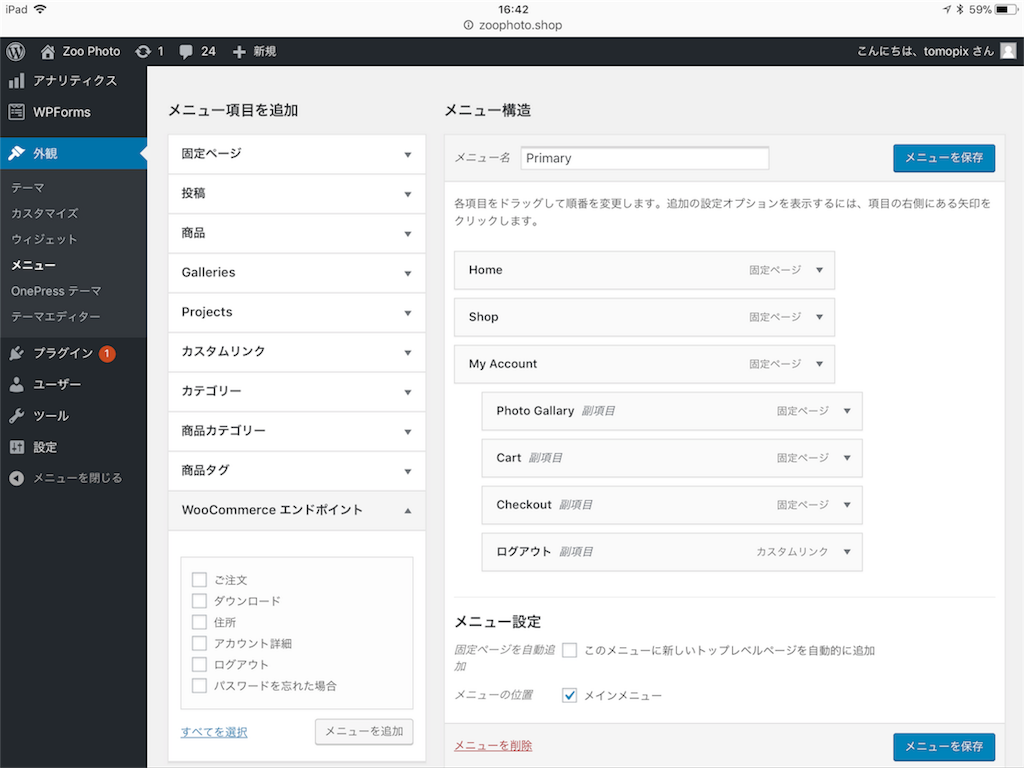1024x768 pixels.
Task: Check the 住所 endpoint checkbox
Action: point(199,622)
